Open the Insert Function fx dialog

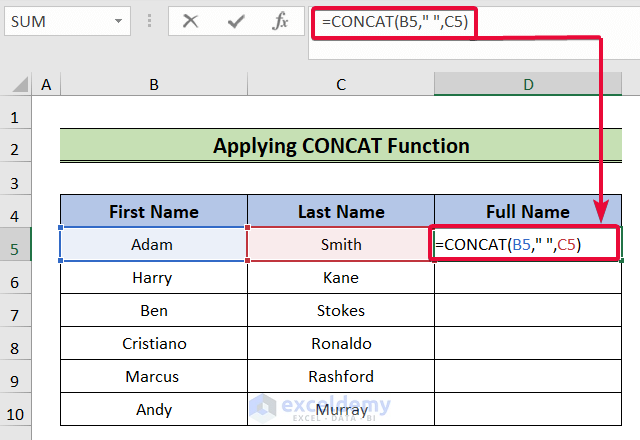(x=282, y=20)
